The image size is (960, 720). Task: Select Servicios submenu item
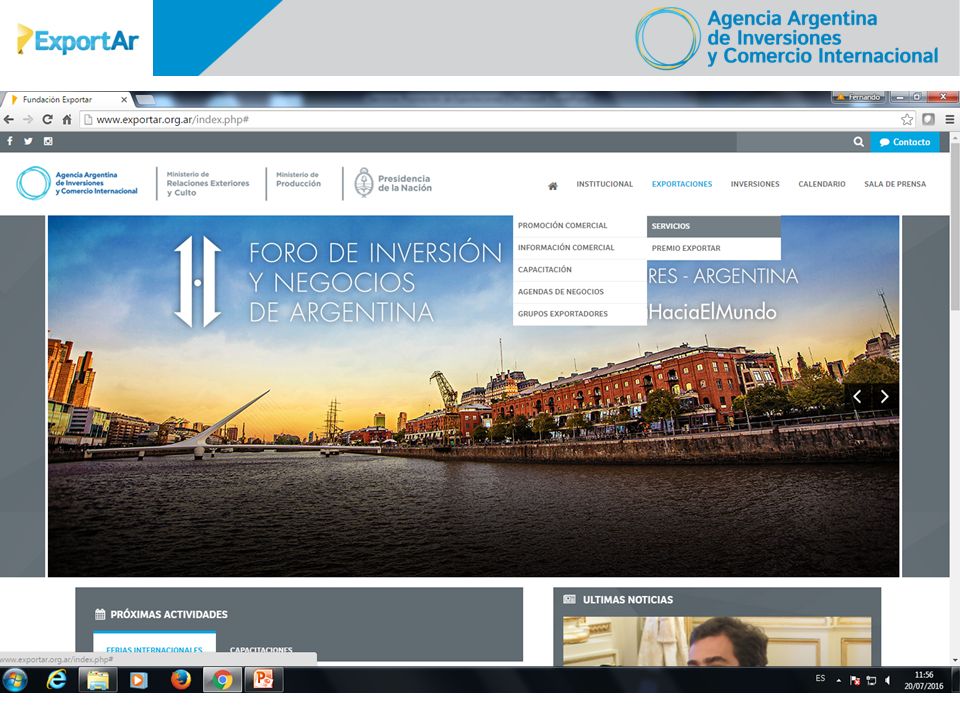point(713,226)
